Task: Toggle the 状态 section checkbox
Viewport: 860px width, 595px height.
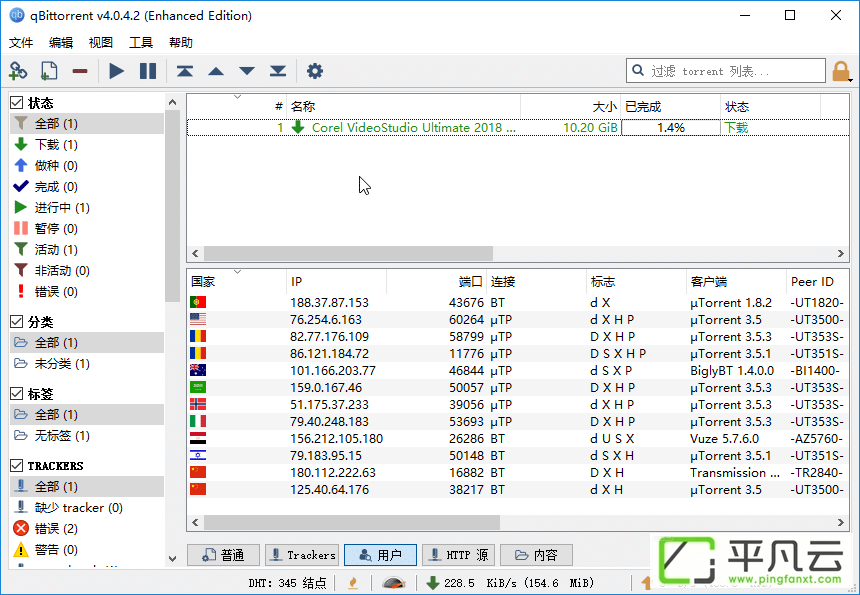Action: [17, 103]
